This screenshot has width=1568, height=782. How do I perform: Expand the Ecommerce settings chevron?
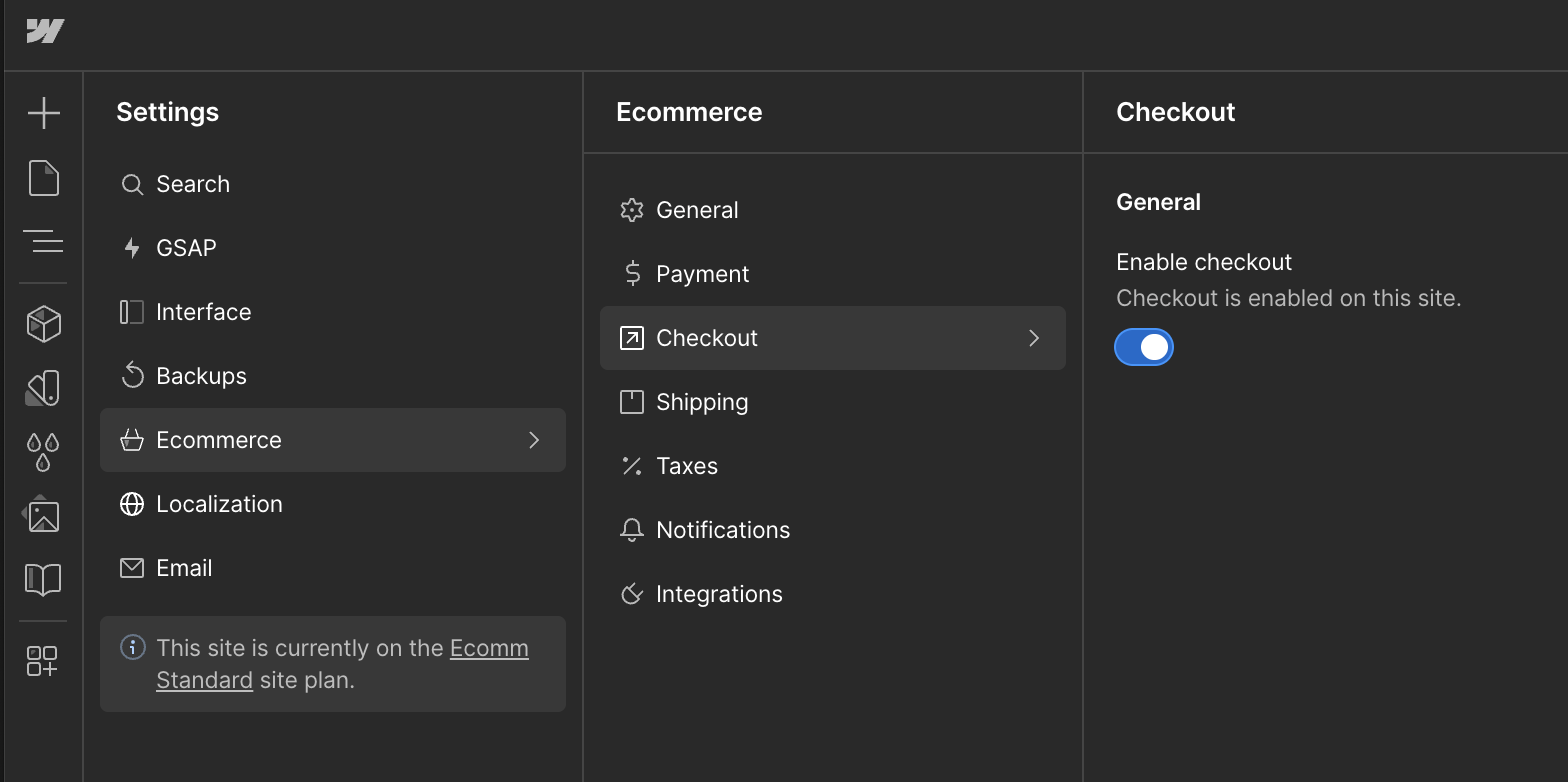(534, 440)
